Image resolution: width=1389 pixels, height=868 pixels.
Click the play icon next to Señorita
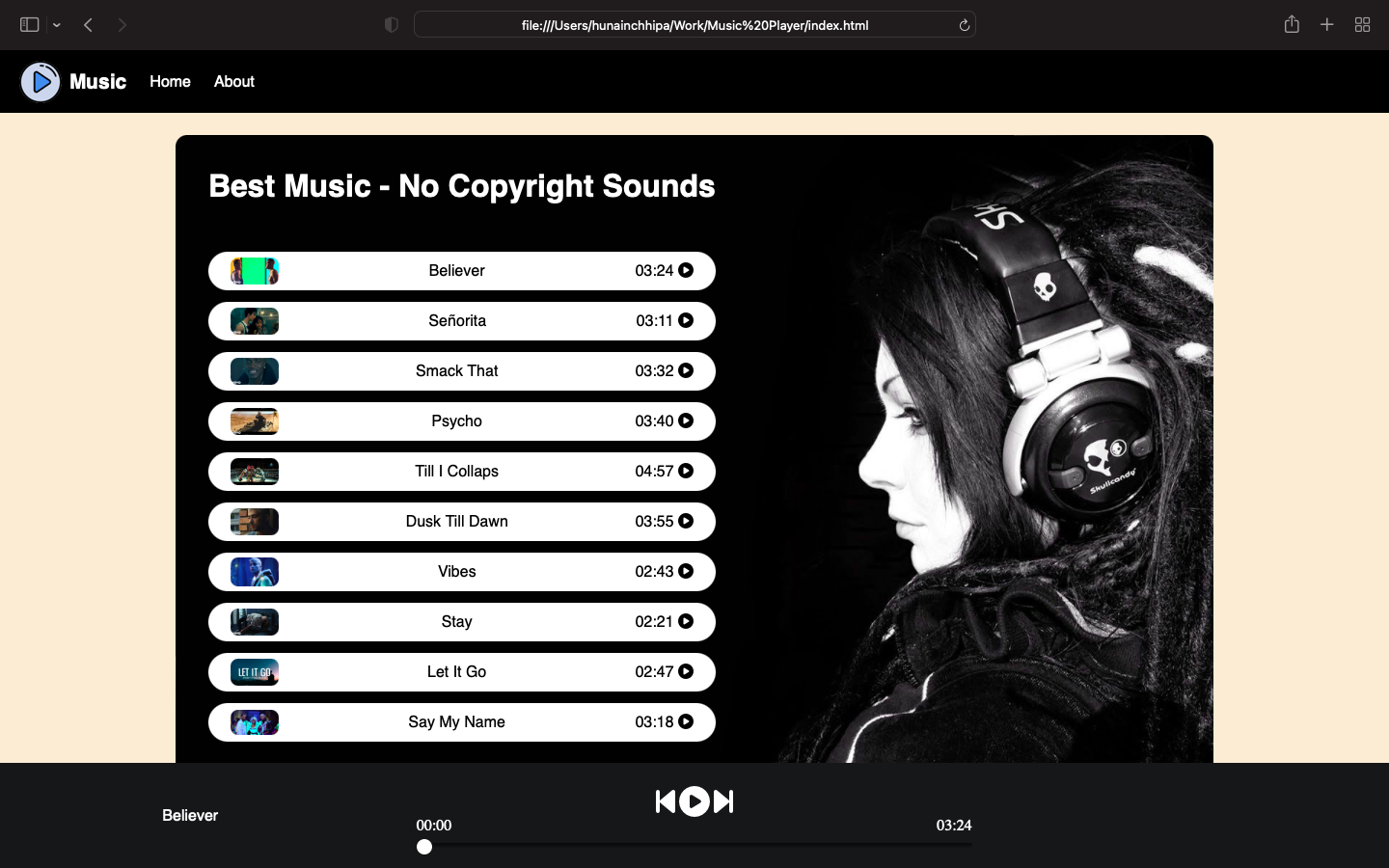point(686,321)
